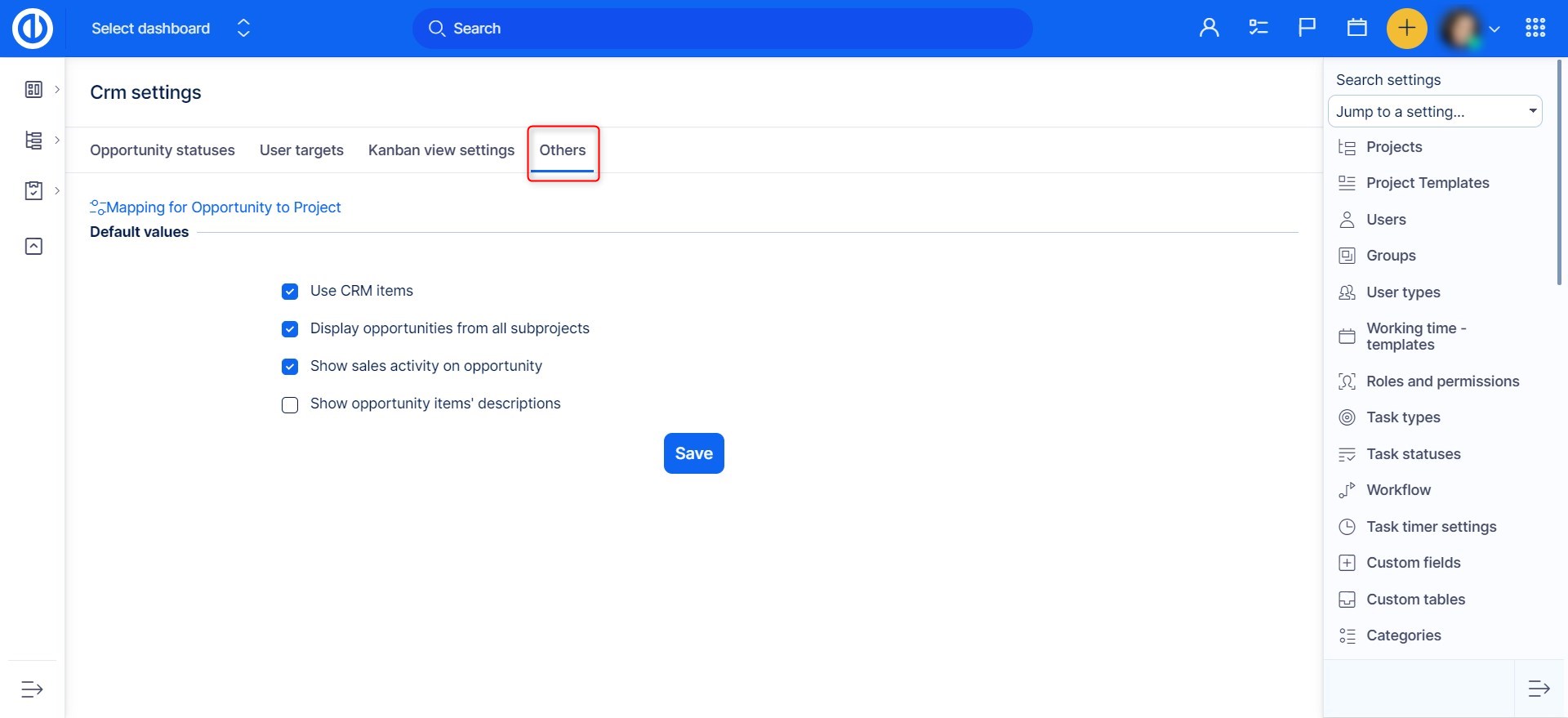Image resolution: width=1568 pixels, height=718 pixels.
Task: Open the Jump to a setting dropdown
Action: pyautogui.click(x=1434, y=112)
